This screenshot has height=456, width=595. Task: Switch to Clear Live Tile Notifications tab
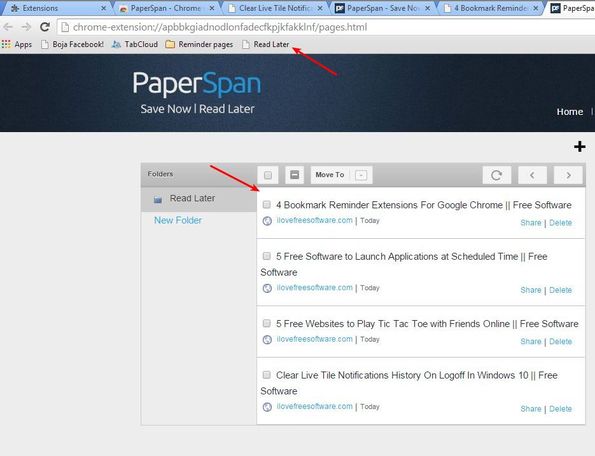pyautogui.click(x=274, y=8)
